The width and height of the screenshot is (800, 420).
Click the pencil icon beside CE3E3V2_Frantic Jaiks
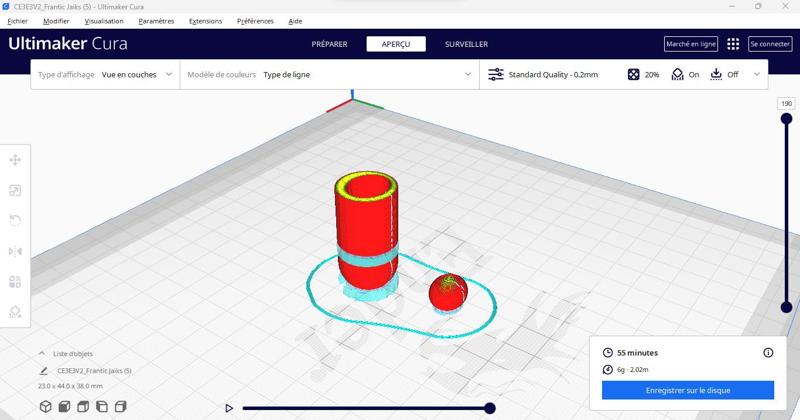click(x=44, y=371)
